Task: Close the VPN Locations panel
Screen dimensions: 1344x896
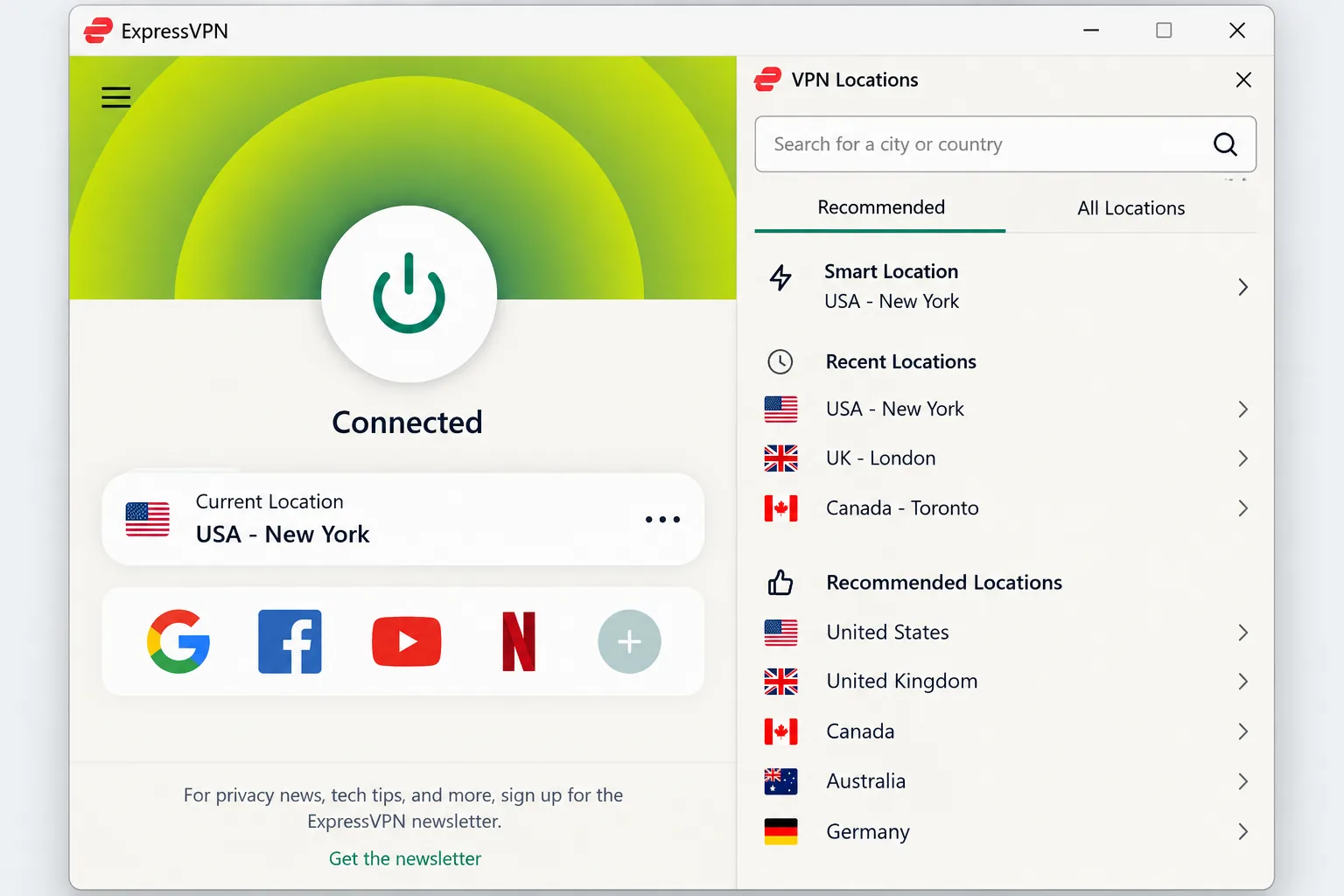Action: [x=1243, y=80]
